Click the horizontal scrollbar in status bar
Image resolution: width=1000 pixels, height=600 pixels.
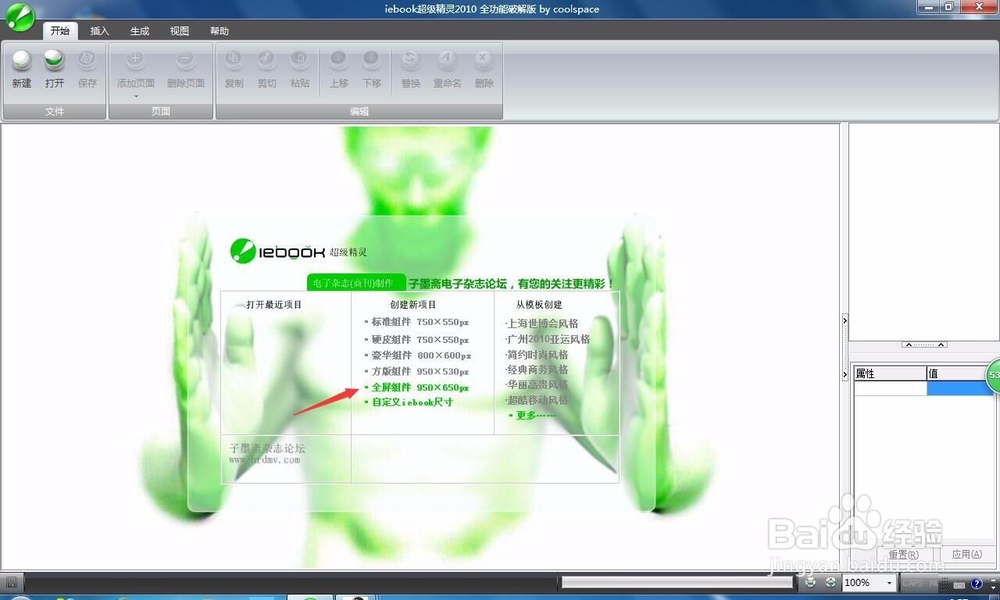[x=676, y=582]
